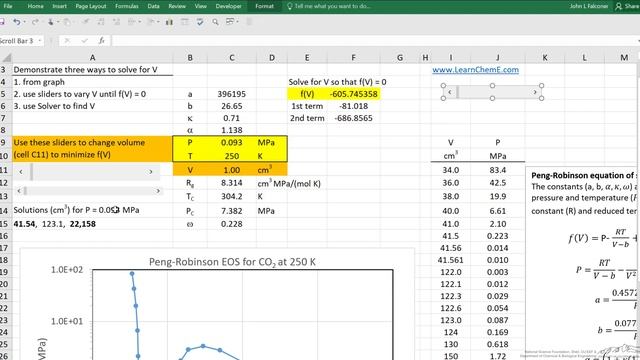
Task: Select cell with a value 396195
Action: (231, 94)
